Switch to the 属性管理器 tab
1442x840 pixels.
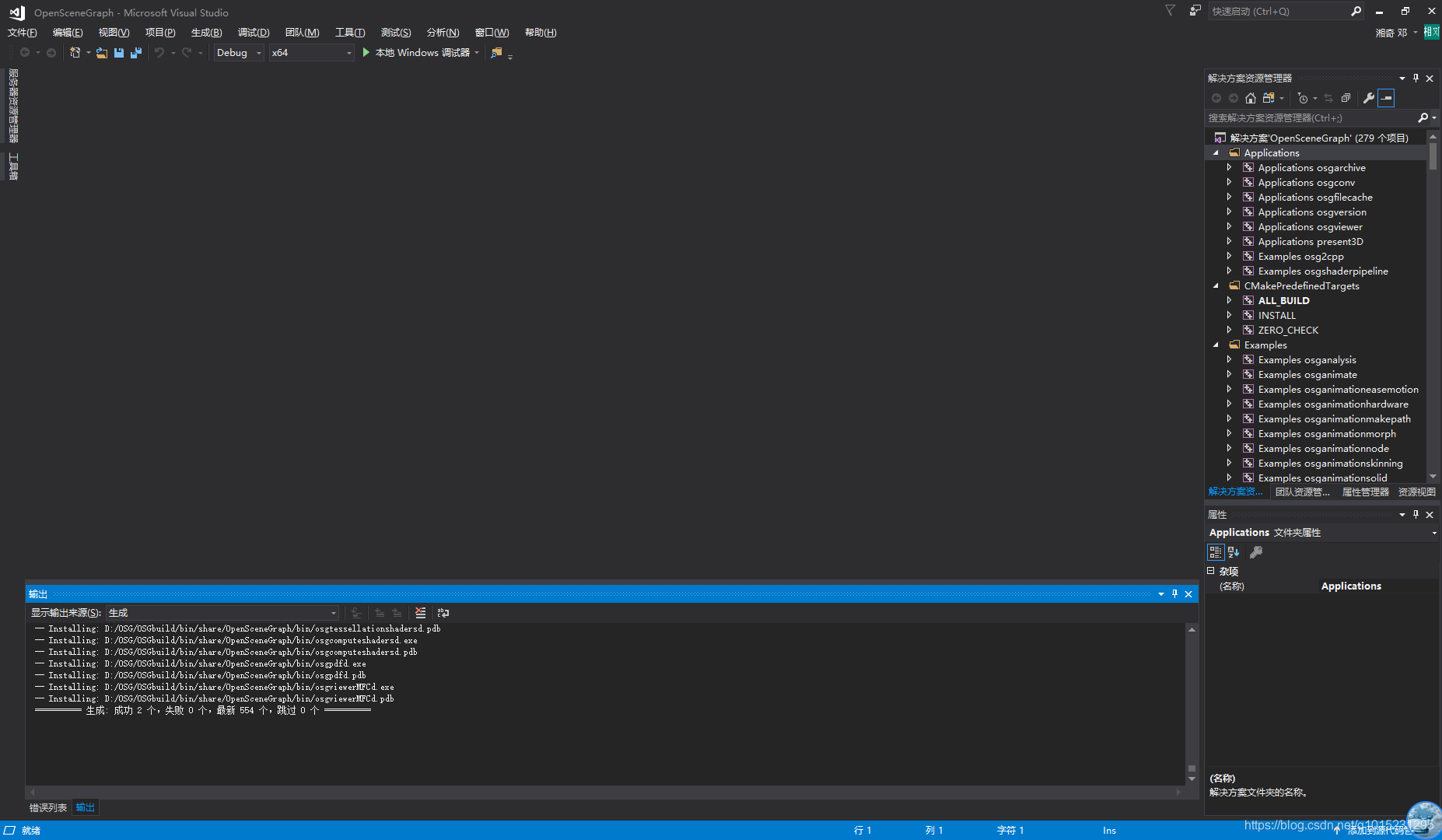[1365, 492]
